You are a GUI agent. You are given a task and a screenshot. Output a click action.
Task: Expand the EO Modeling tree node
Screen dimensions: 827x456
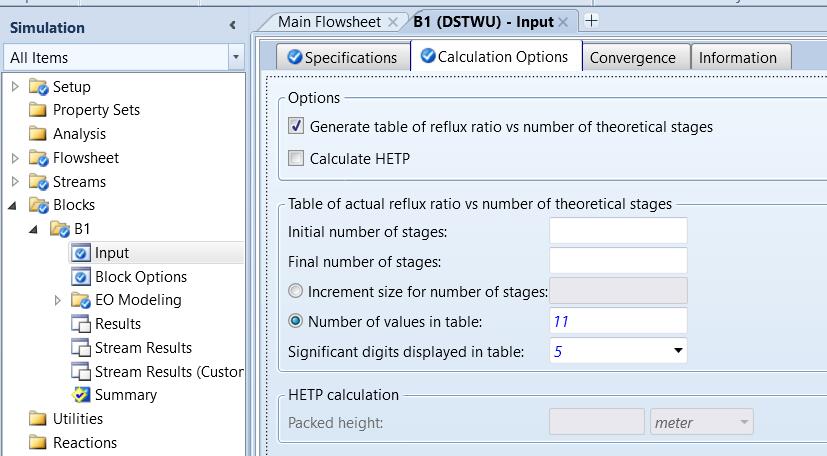tap(58, 300)
